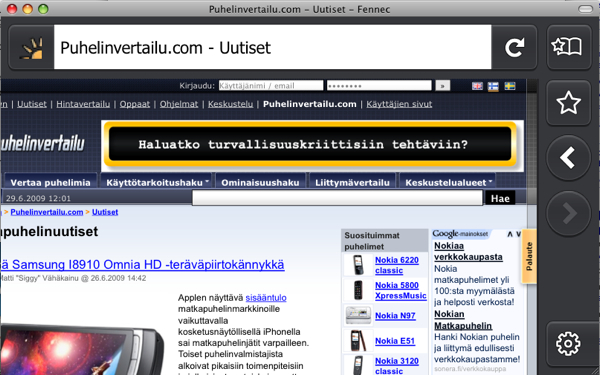The width and height of the screenshot is (600, 375).
Task: Expand the Keskustelualueet dropdown tab
Action: (448, 182)
